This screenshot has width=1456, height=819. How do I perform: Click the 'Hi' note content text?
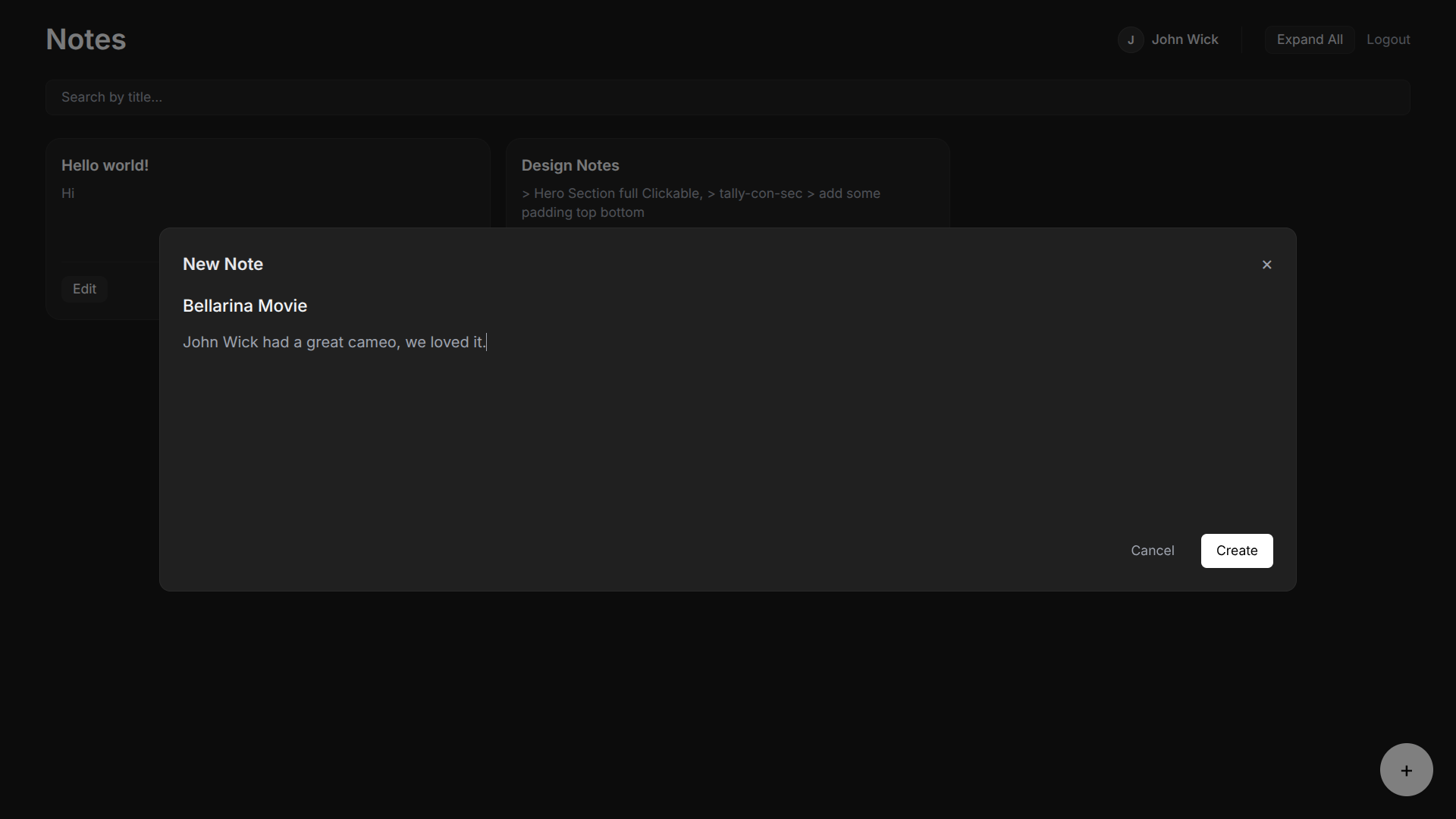(x=67, y=193)
